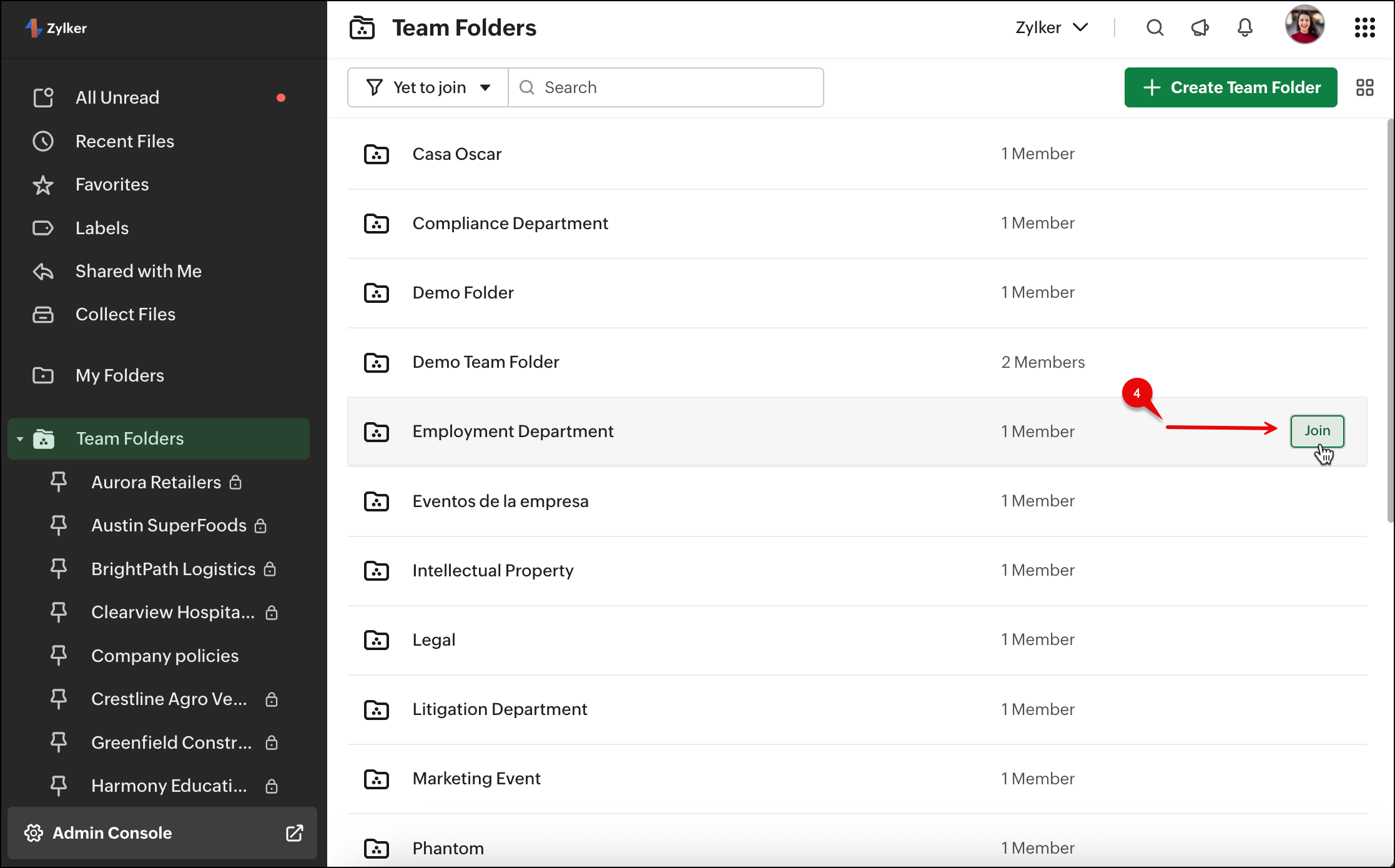Open Admin Console external link icon

click(x=294, y=833)
